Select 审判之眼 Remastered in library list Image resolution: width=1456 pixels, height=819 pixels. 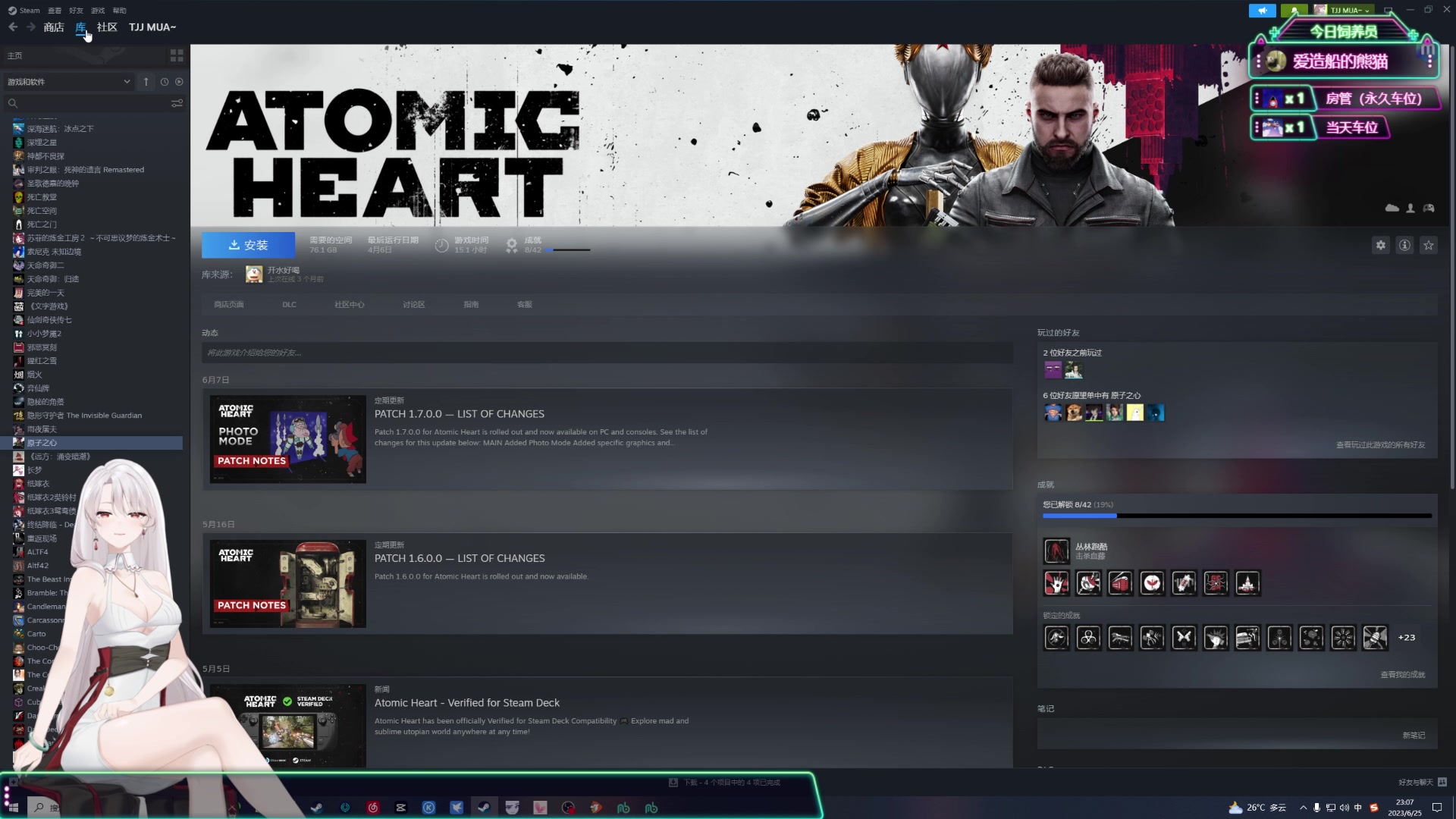click(x=86, y=170)
